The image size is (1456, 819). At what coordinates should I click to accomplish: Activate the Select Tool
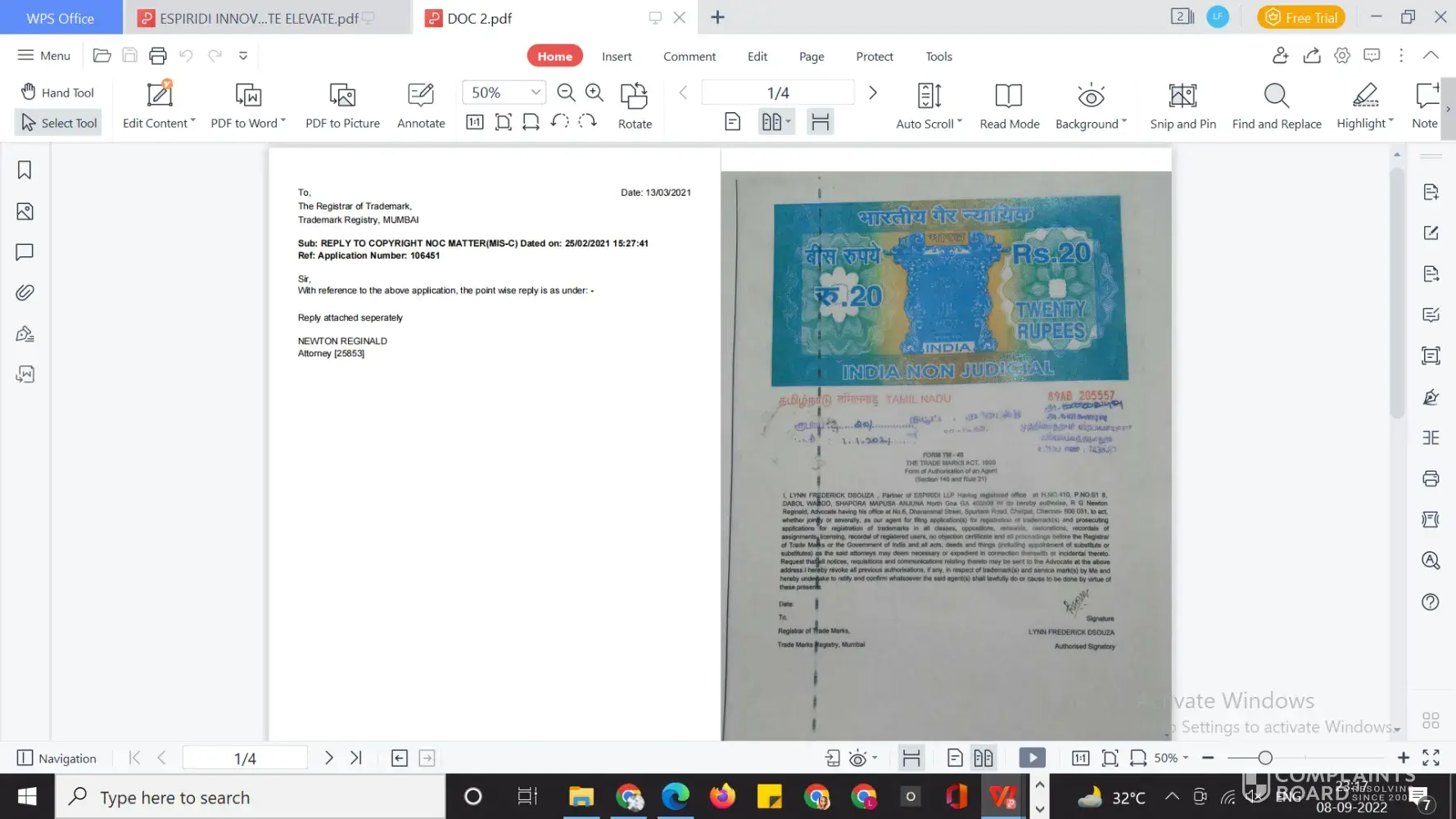(x=58, y=123)
